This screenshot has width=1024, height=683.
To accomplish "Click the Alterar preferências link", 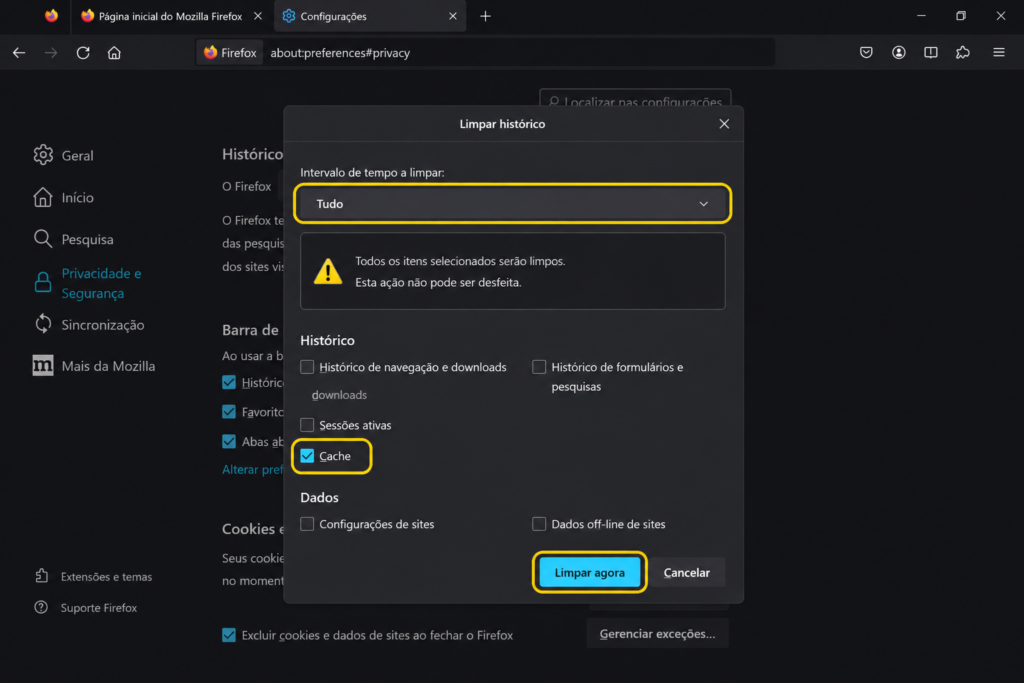I will tap(253, 469).
